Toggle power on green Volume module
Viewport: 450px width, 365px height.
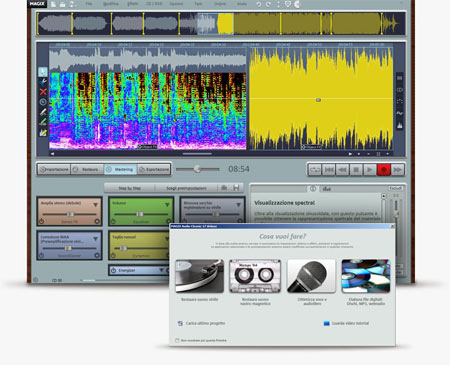point(113,221)
